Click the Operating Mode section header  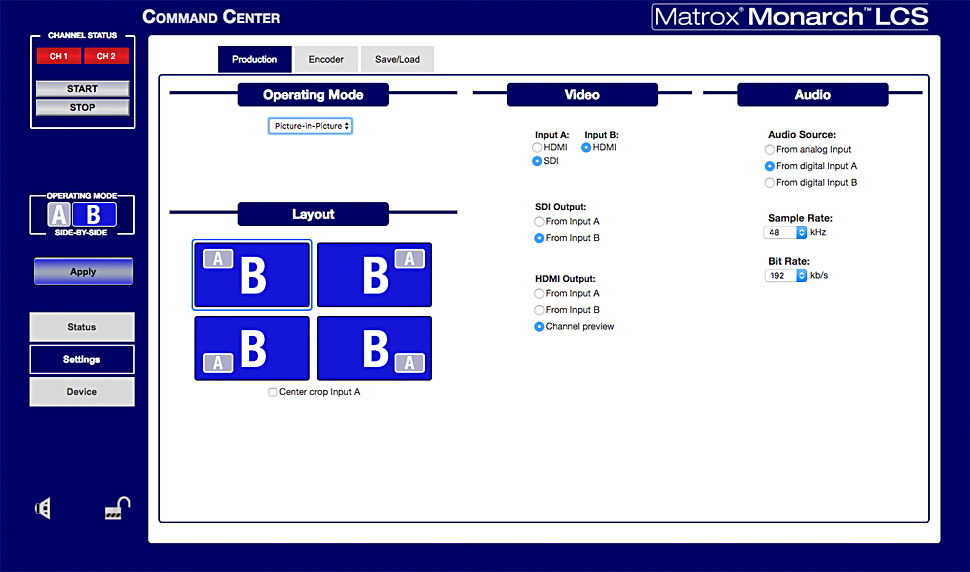point(313,95)
